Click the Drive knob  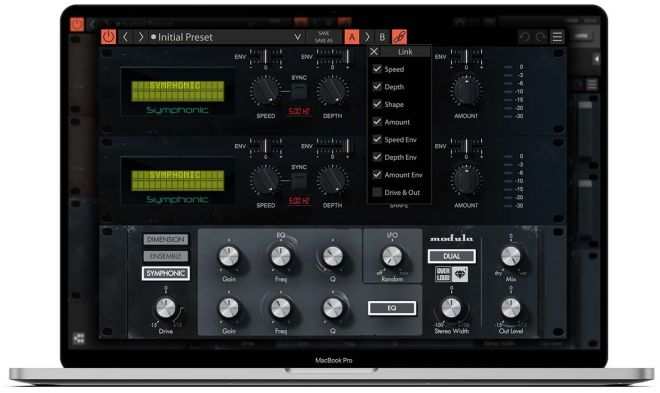pos(166,308)
